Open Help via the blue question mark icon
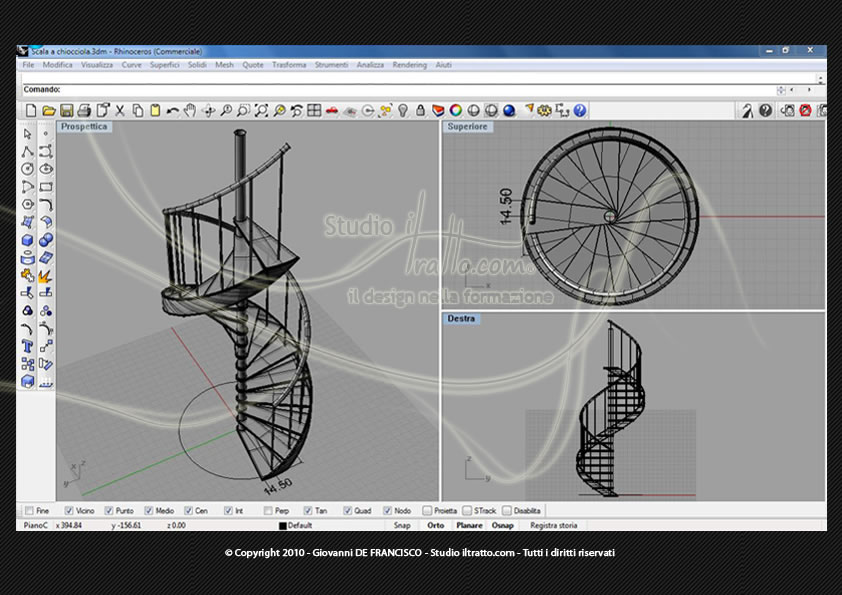Image resolution: width=842 pixels, height=595 pixels. coord(580,111)
